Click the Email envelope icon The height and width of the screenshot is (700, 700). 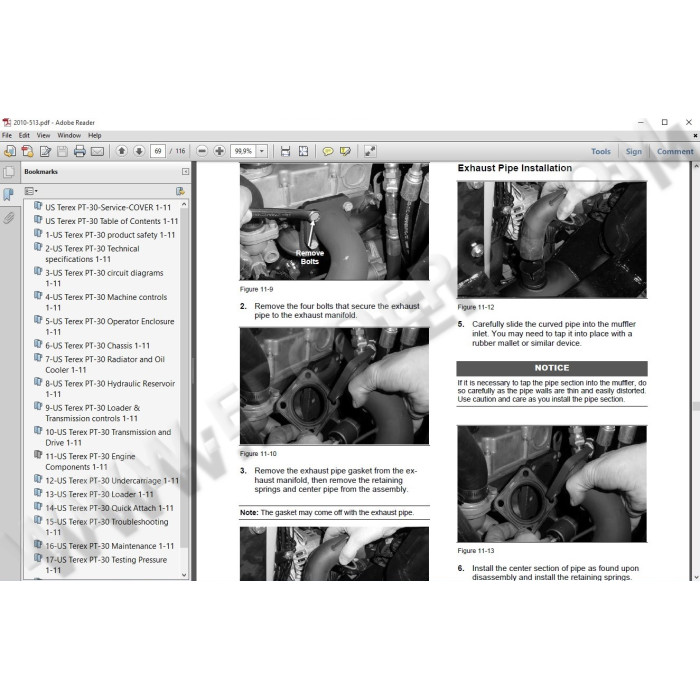point(97,152)
